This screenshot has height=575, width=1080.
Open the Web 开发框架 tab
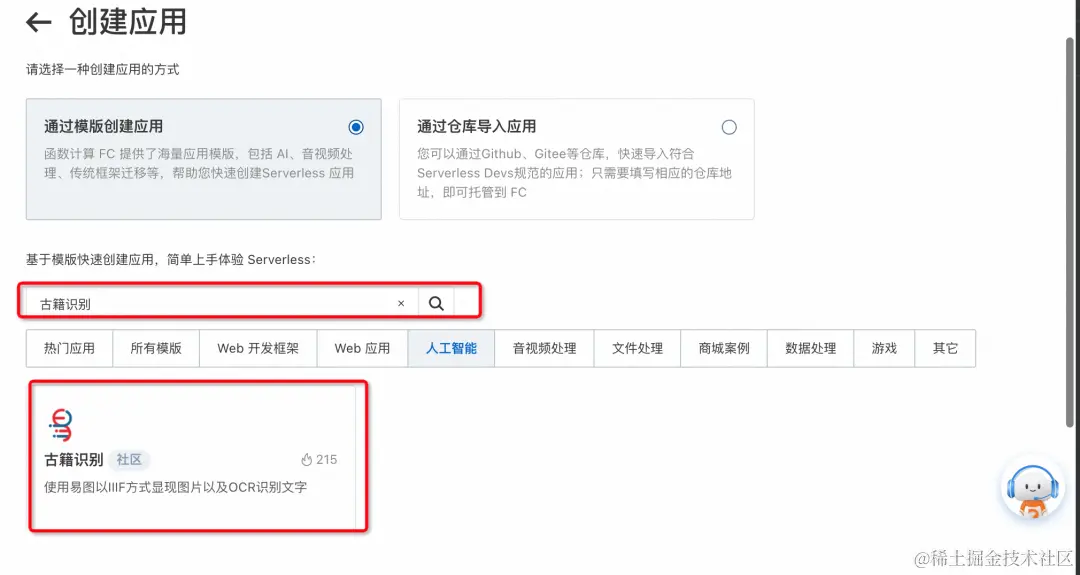(258, 348)
